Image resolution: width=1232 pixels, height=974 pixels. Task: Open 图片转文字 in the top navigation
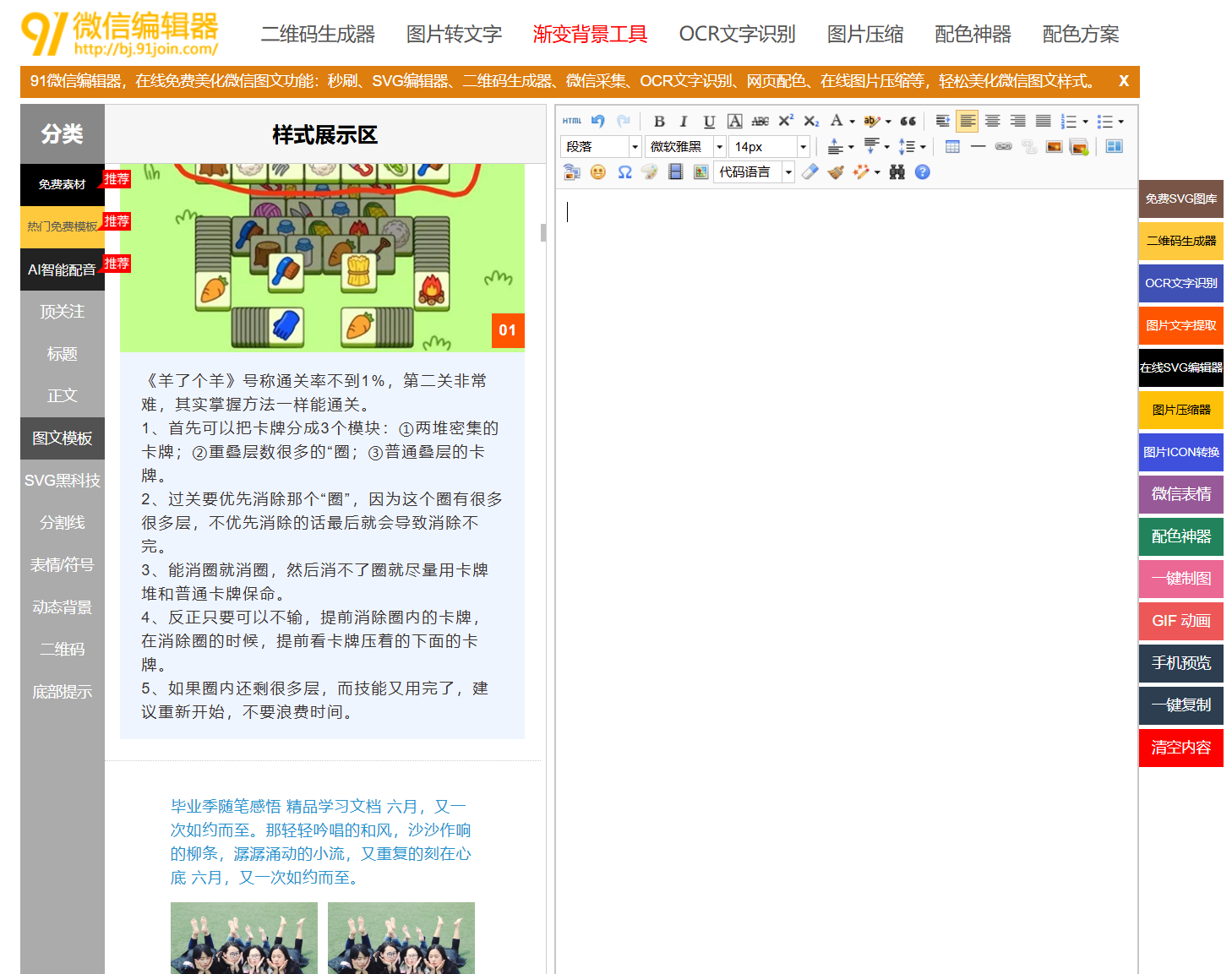pos(454,34)
